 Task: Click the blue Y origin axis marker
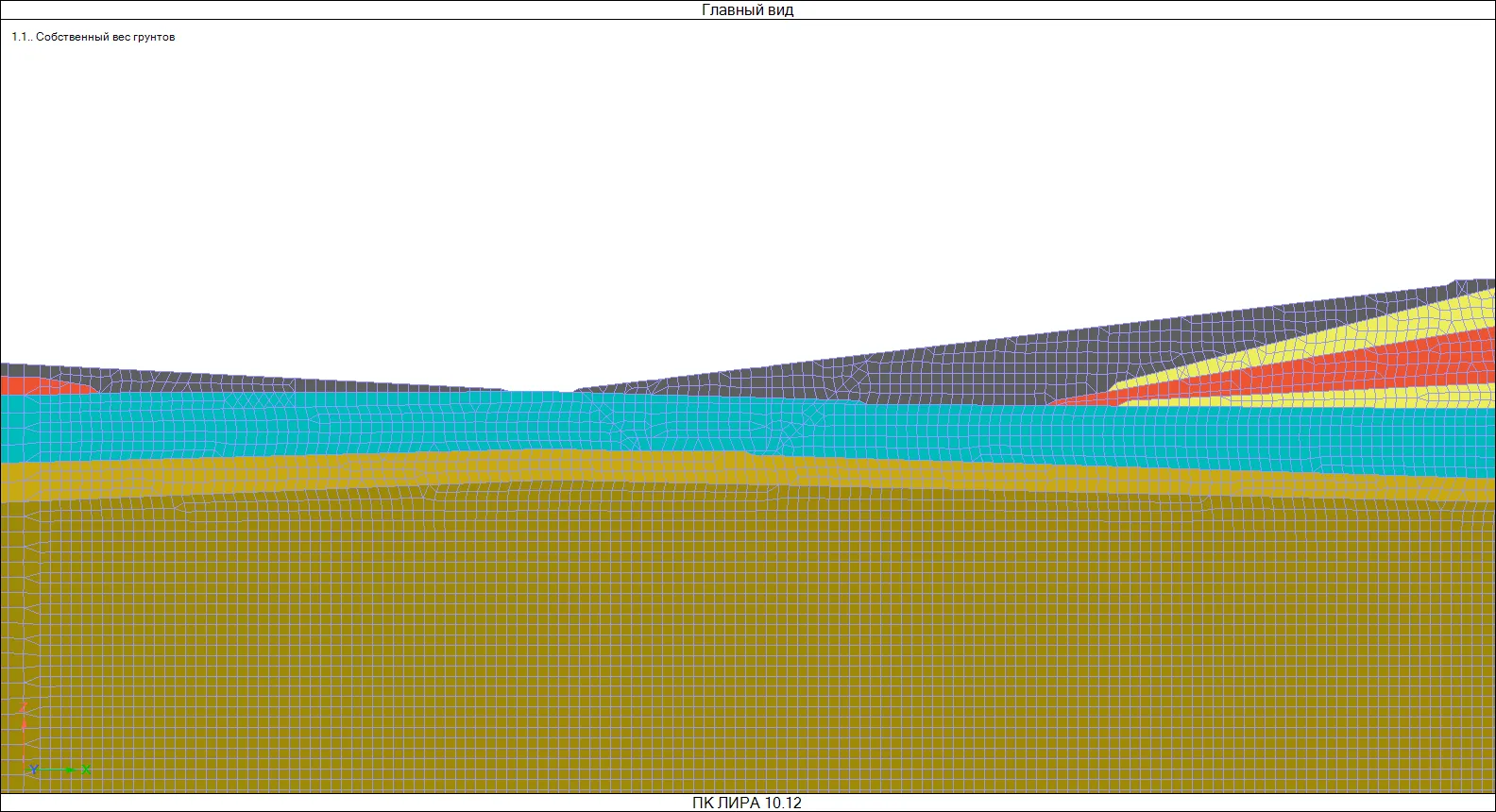(x=33, y=770)
